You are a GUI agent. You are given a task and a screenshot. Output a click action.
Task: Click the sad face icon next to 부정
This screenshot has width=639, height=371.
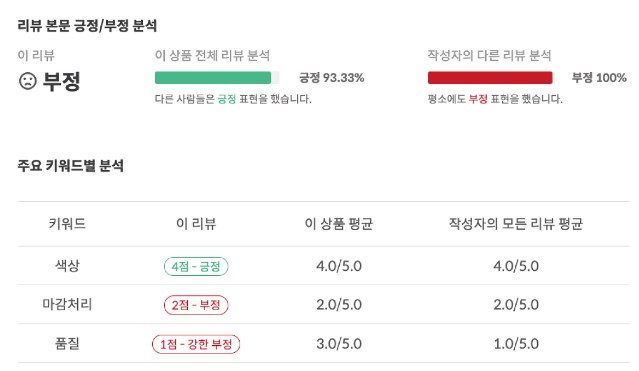coord(28,81)
